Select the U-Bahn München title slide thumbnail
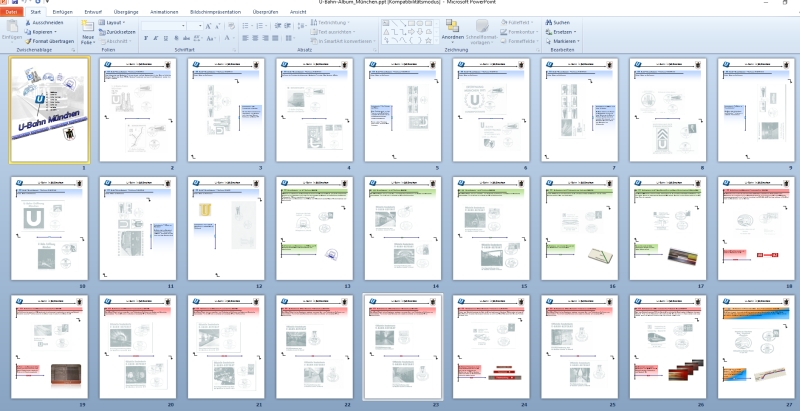Viewport: 800px width, 411px height. pos(49,109)
